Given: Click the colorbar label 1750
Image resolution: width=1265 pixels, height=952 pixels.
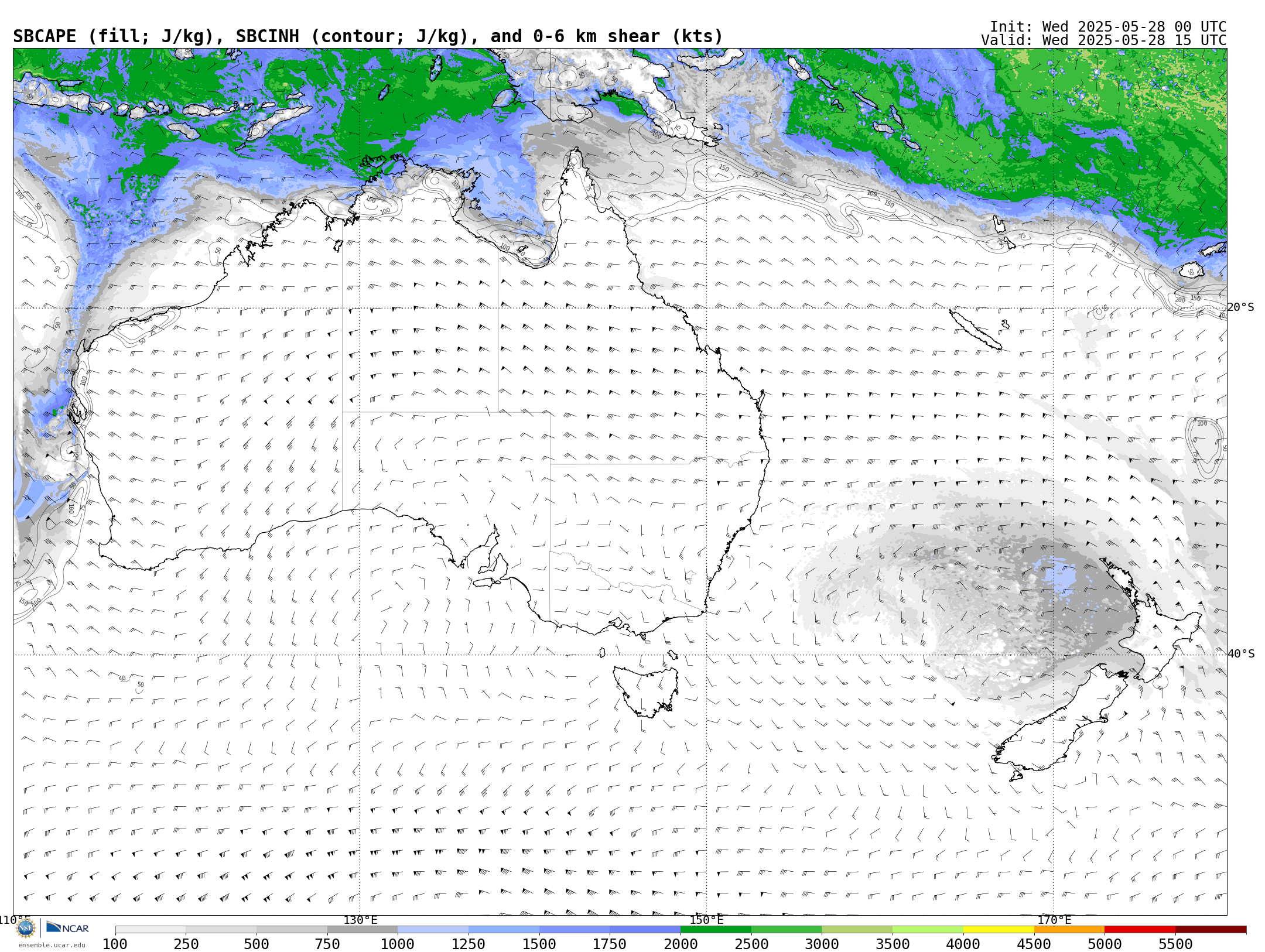Looking at the screenshot, I should coord(610,944).
